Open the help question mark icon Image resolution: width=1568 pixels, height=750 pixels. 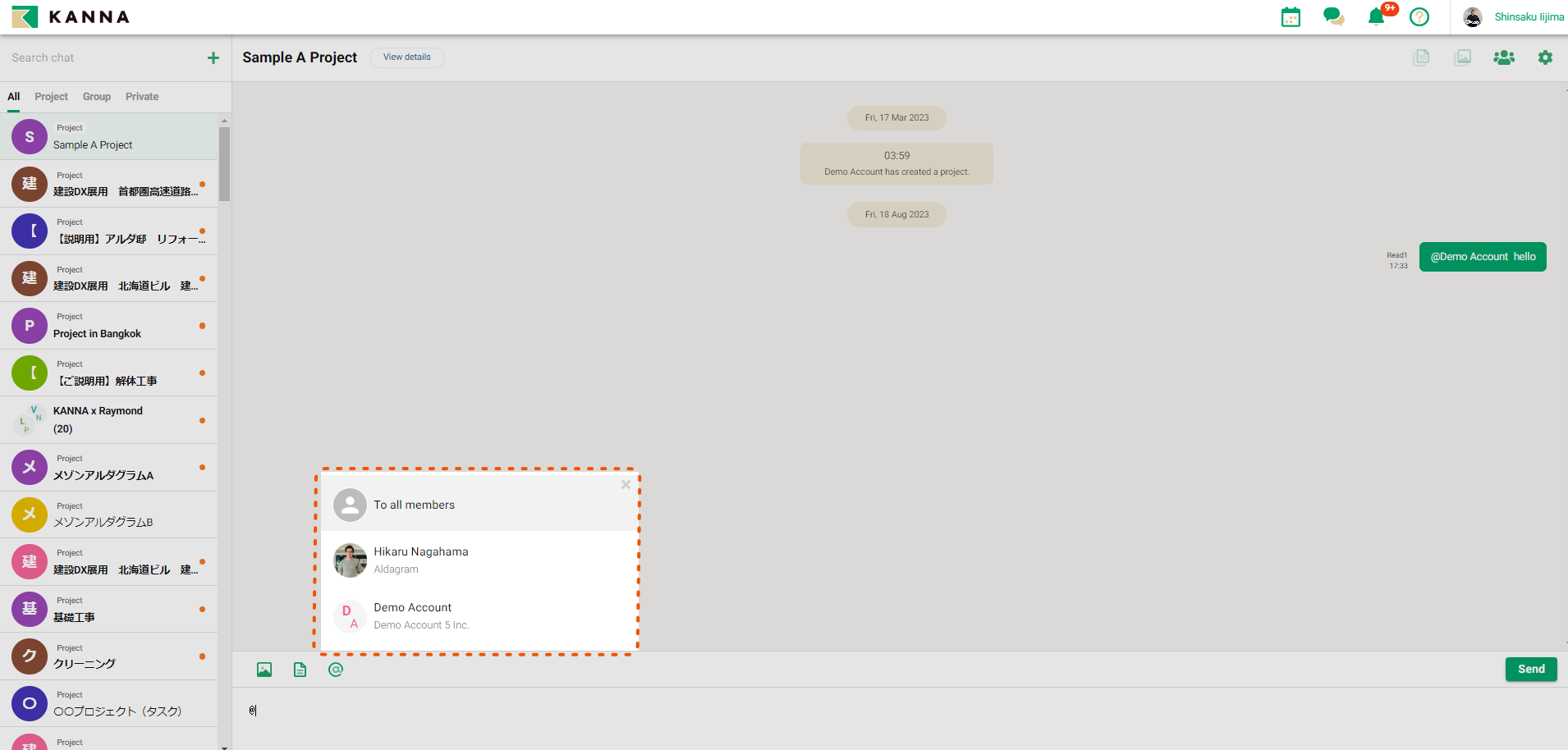tap(1419, 17)
